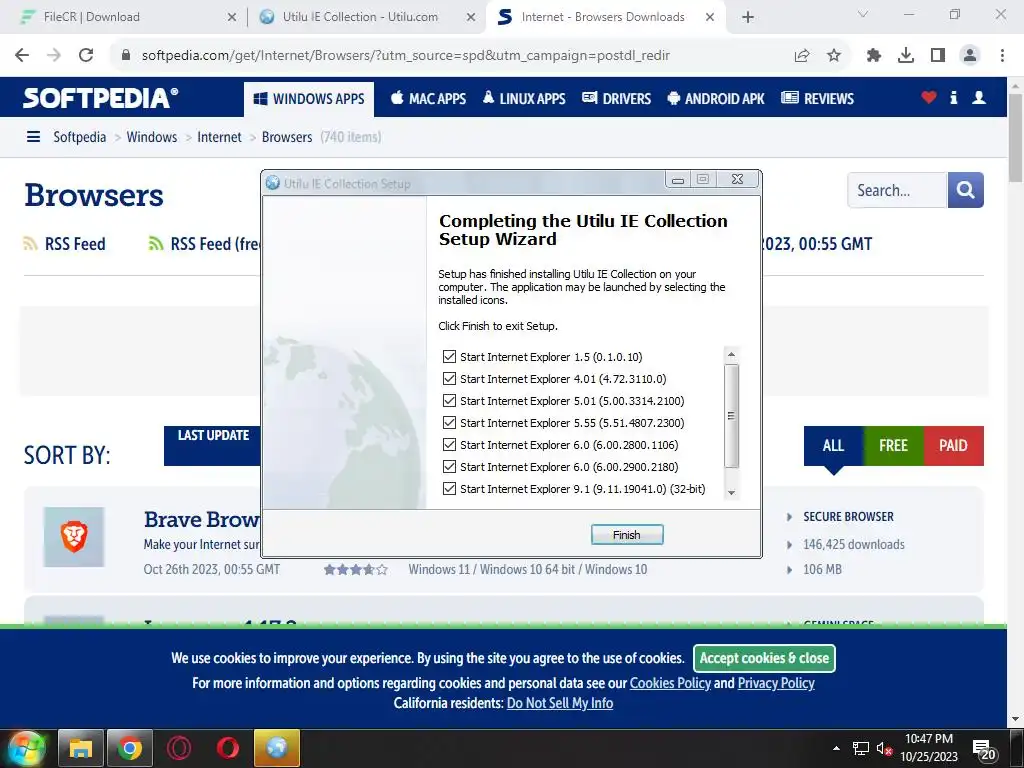1024x768 pixels.
Task: Open the Windows Start button
Action: pyautogui.click(x=25, y=748)
